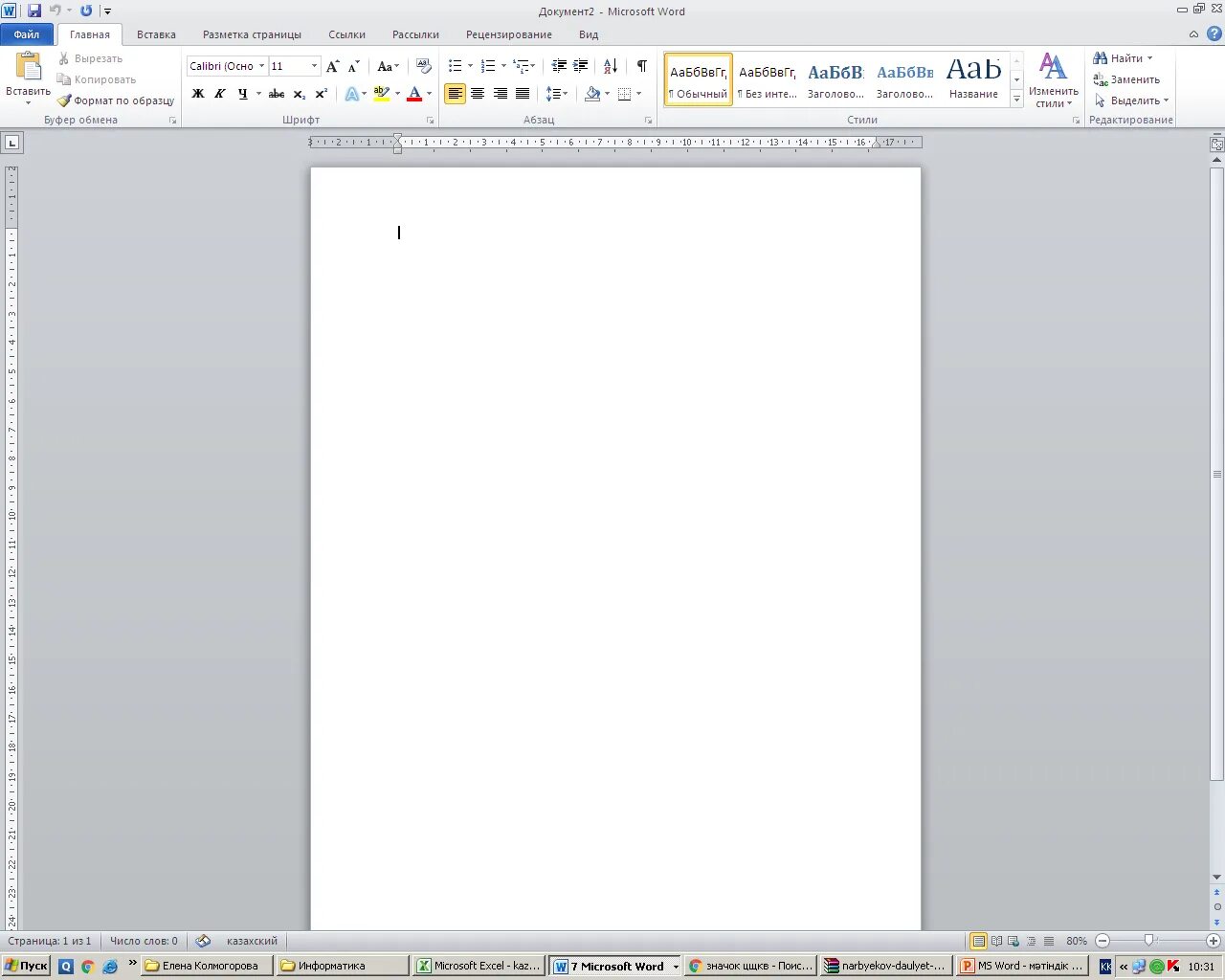Apply yellow text highlight color

pos(382,94)
